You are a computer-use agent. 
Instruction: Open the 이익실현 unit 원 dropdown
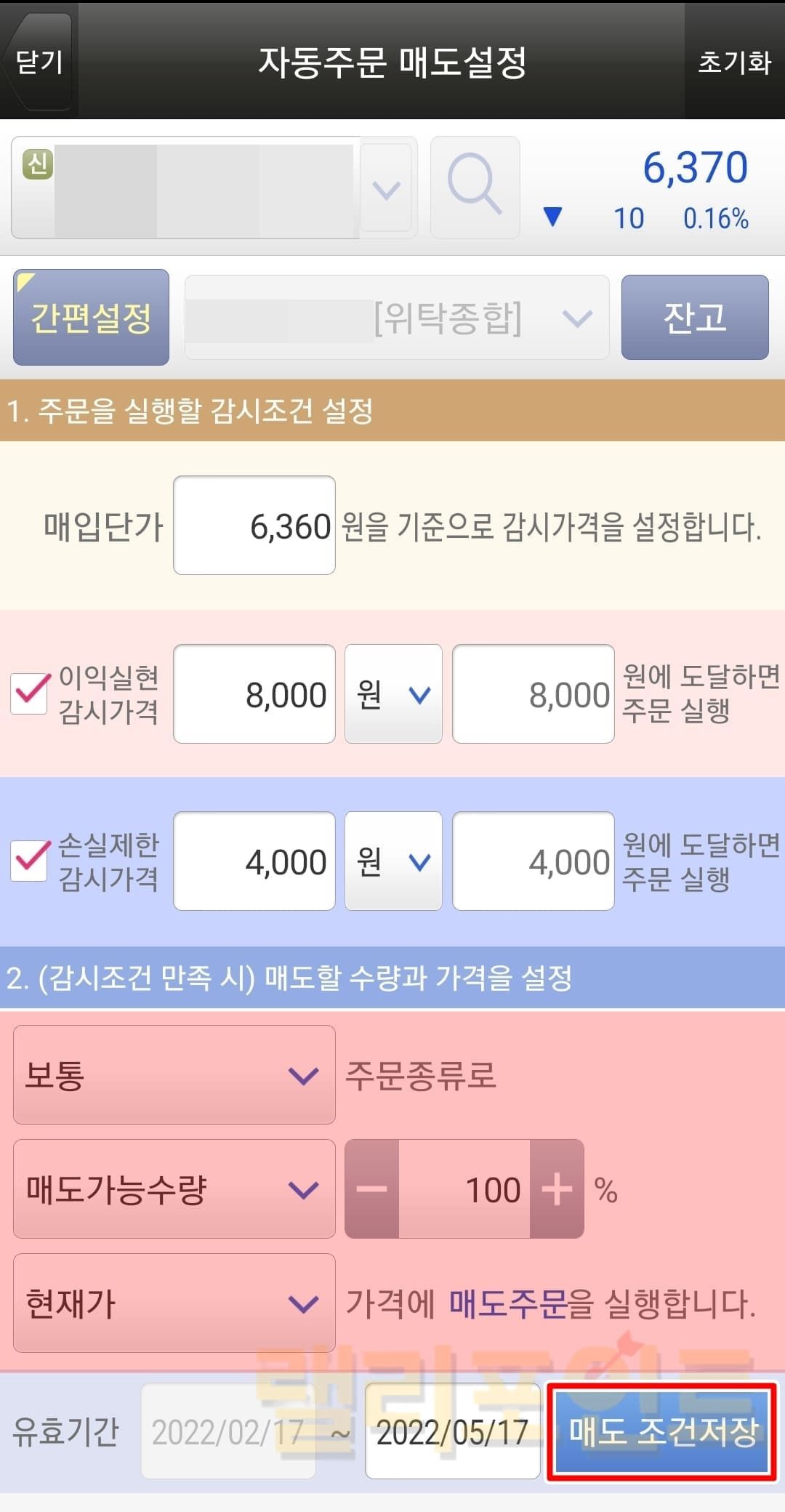point(393,694)
